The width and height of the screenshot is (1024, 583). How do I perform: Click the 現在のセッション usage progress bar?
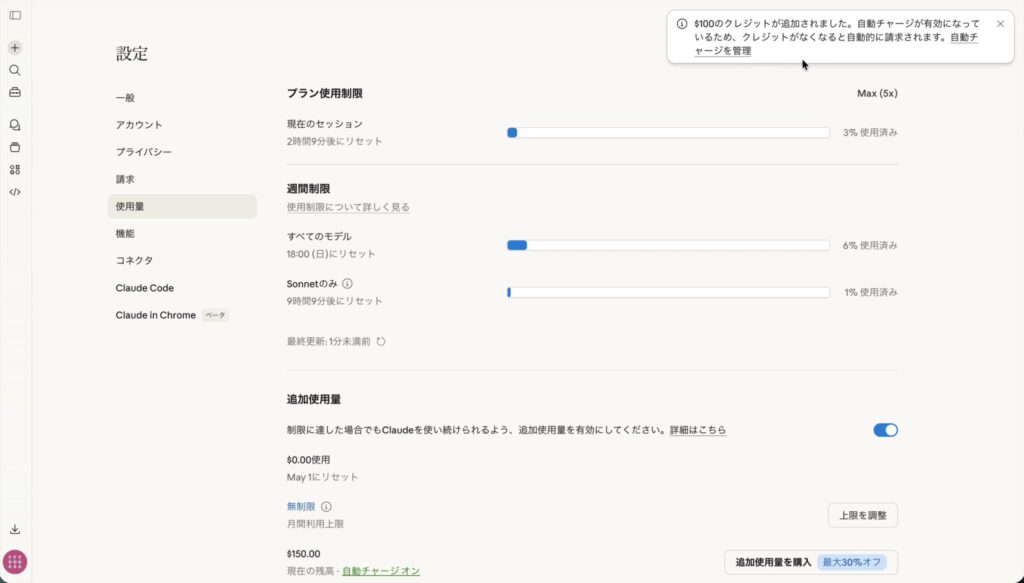(668, 132)
